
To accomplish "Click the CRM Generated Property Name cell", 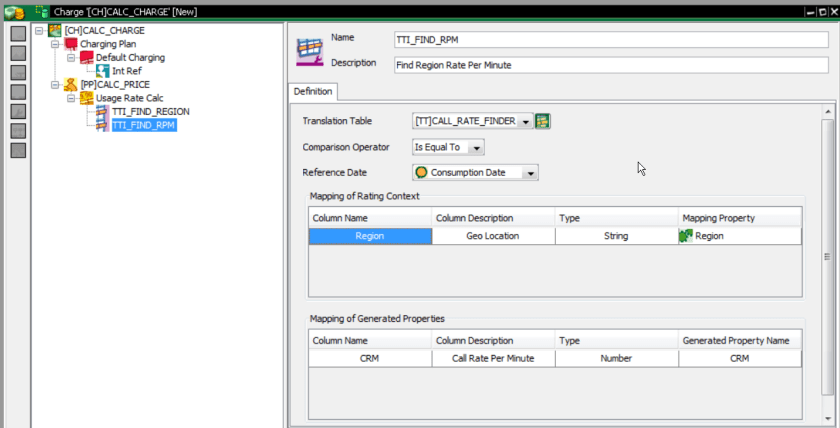I will coord(739,358).
